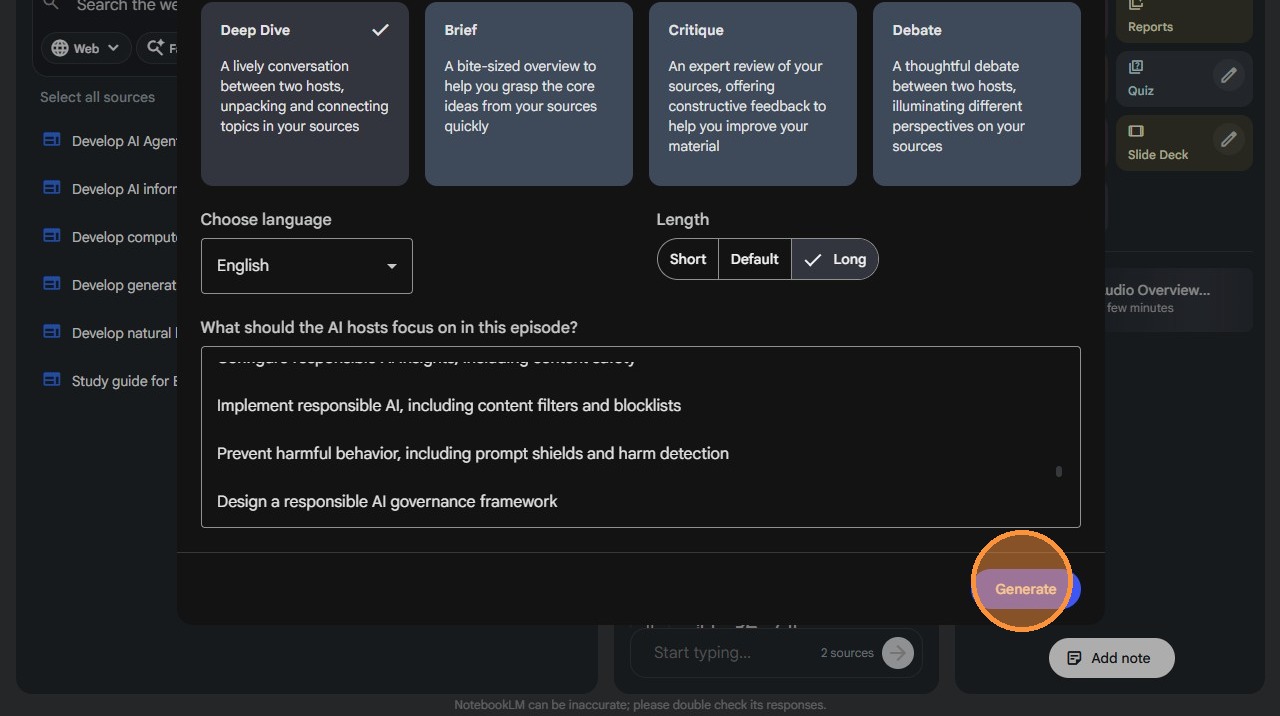The width and height of the screenshot is (1280, 716).
Task: Select the Long length option
Action: tap(836, 259)
